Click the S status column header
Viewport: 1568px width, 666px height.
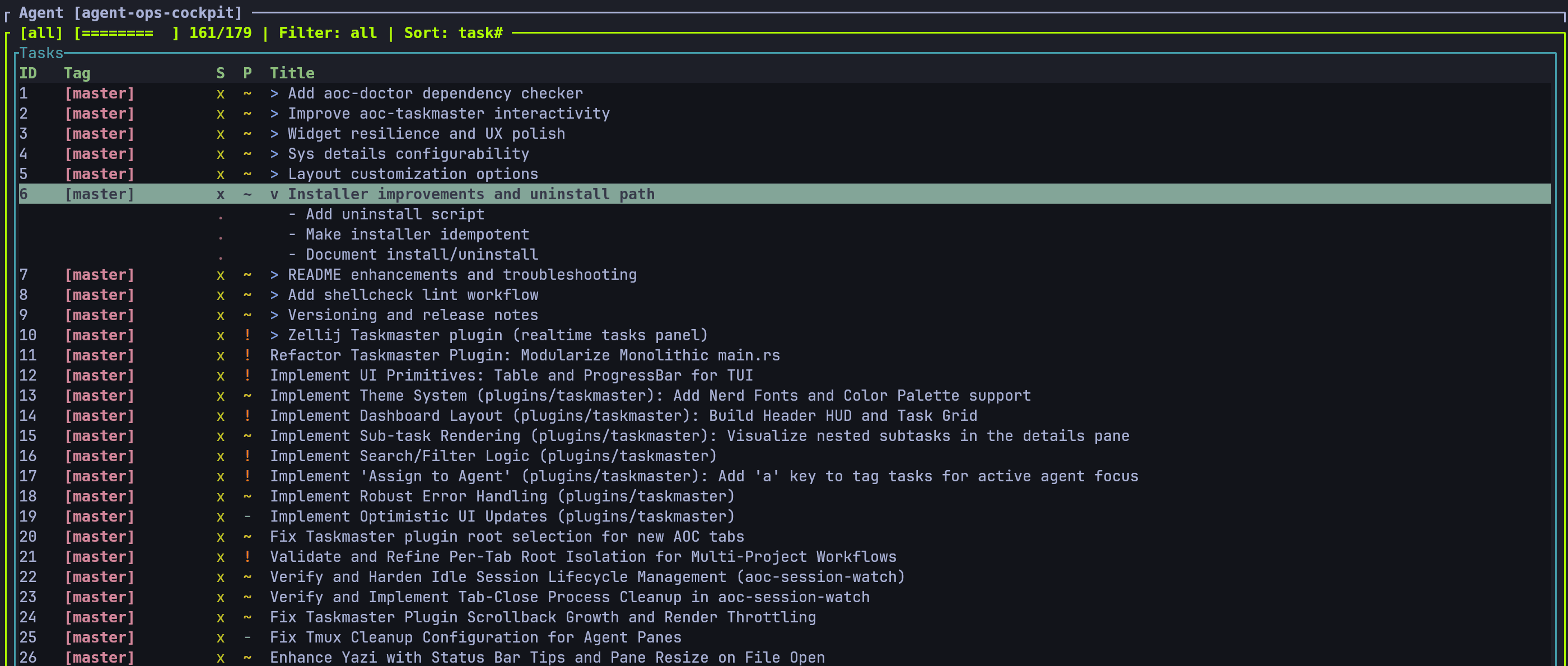pyautogui.click(x=220, y=73)
